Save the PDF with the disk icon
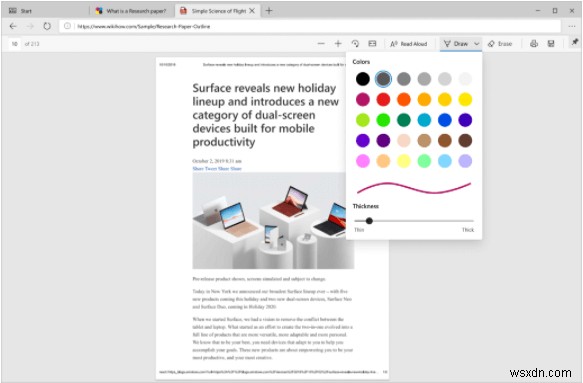The width and height of the screenshot is (583, 383). coord(551,44)
